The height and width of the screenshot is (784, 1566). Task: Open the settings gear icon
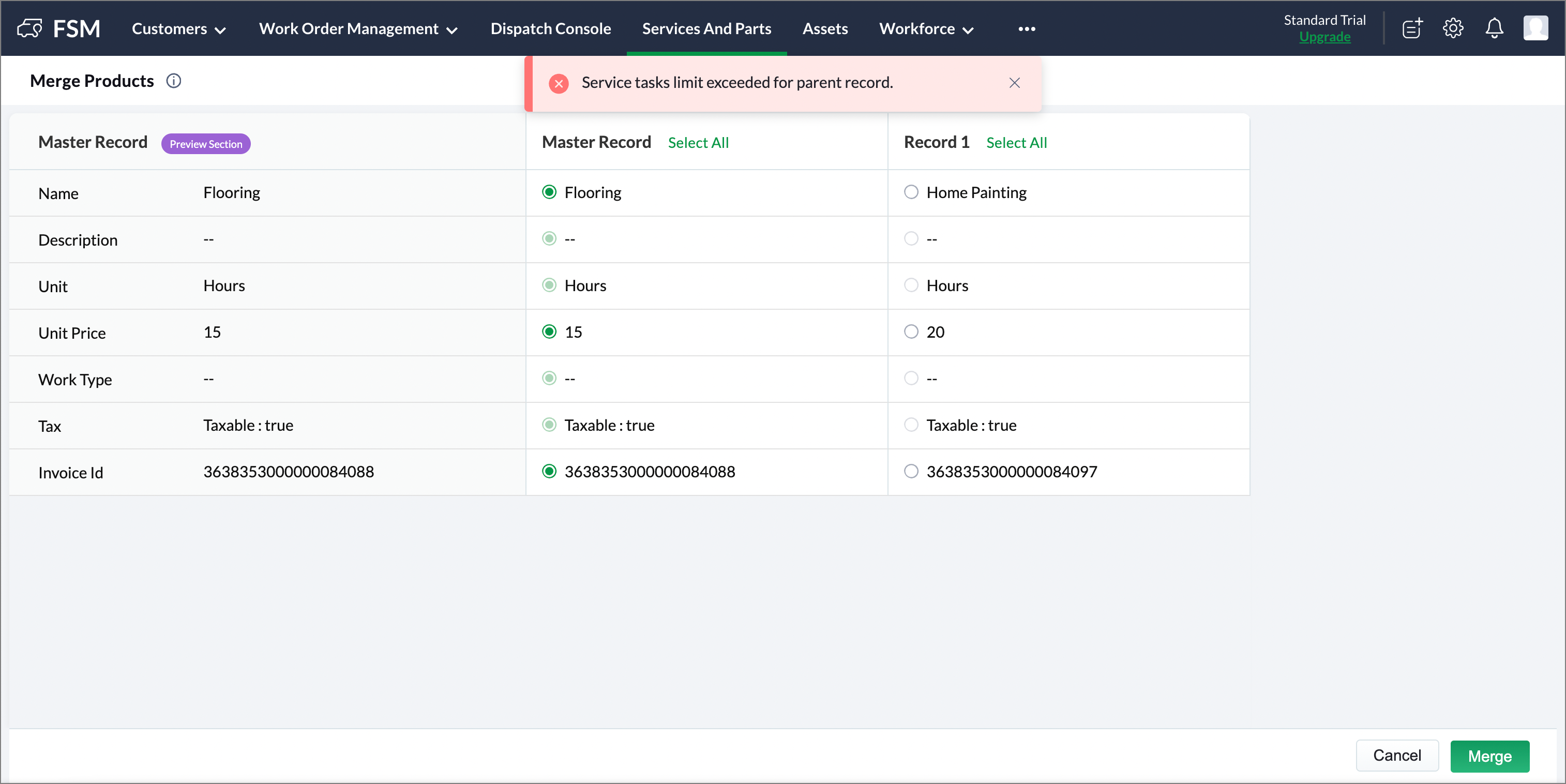point(1453,28)
